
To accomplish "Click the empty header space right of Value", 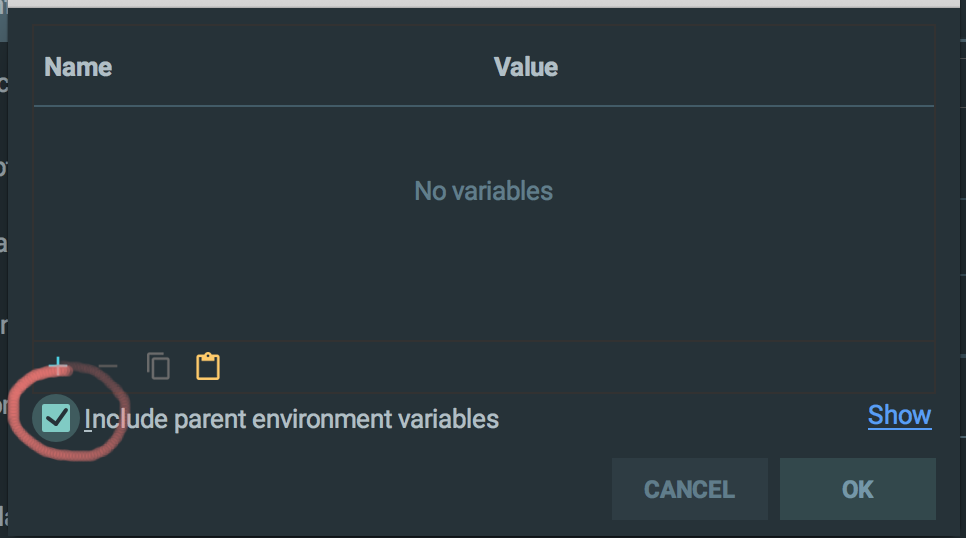I will point(750,67).
